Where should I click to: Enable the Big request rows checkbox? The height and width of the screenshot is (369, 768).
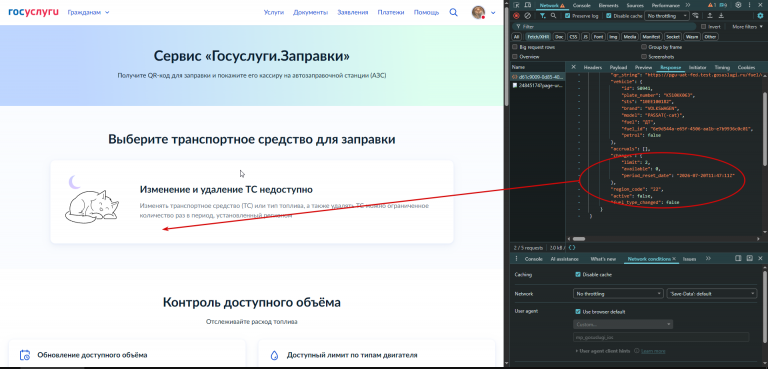pyautogui.click(x=515, y=47)
